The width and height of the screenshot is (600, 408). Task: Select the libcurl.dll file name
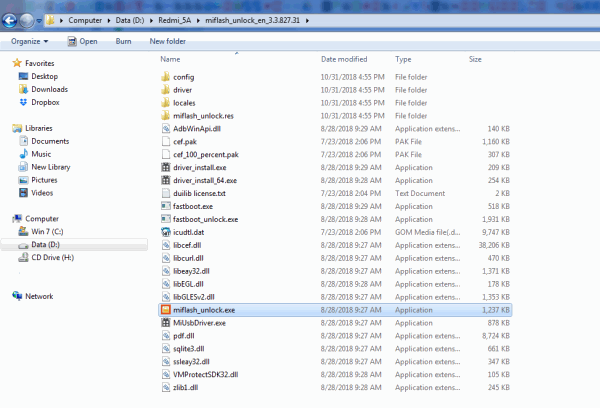[188, 258]
